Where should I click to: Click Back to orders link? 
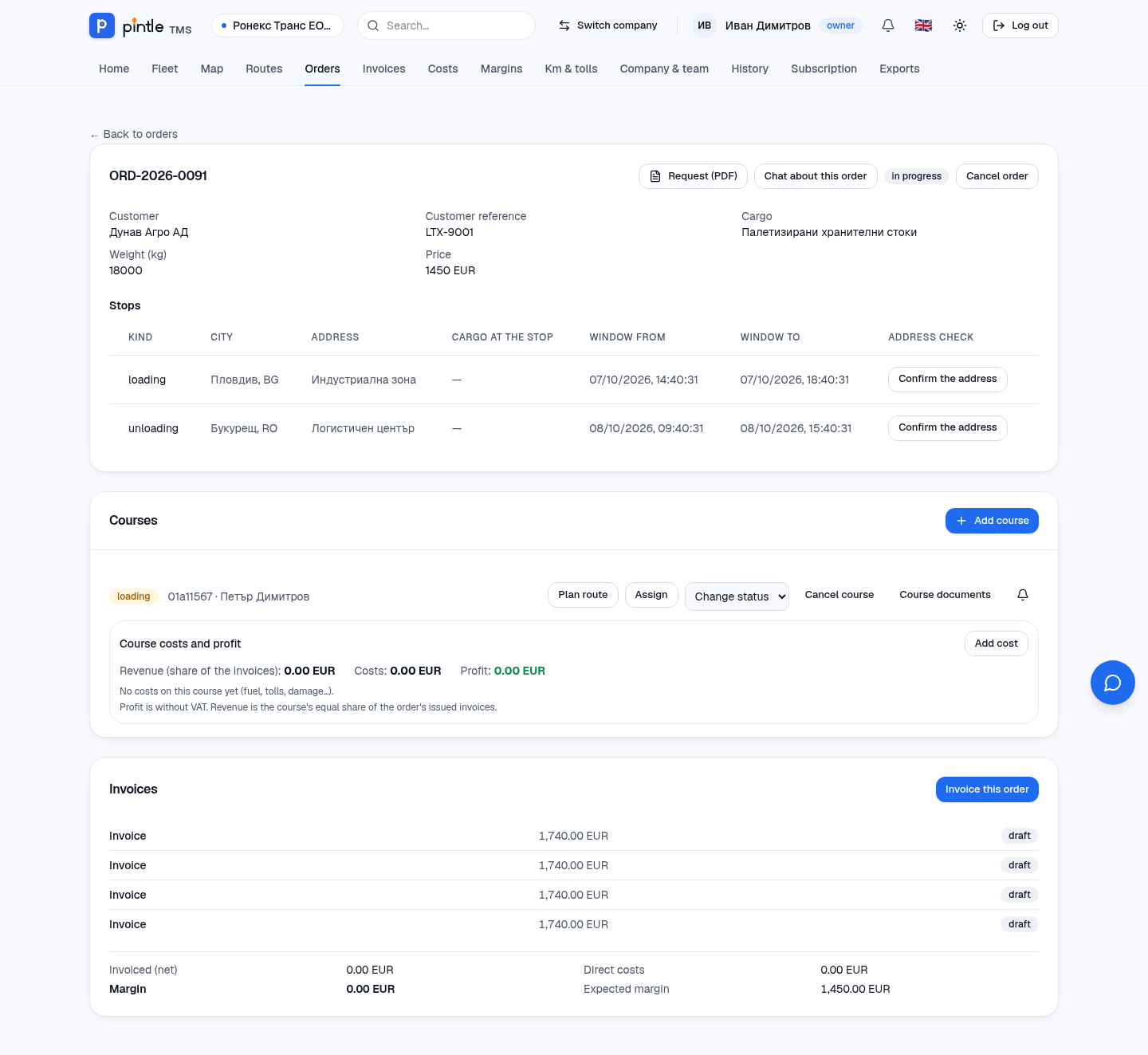134,134
